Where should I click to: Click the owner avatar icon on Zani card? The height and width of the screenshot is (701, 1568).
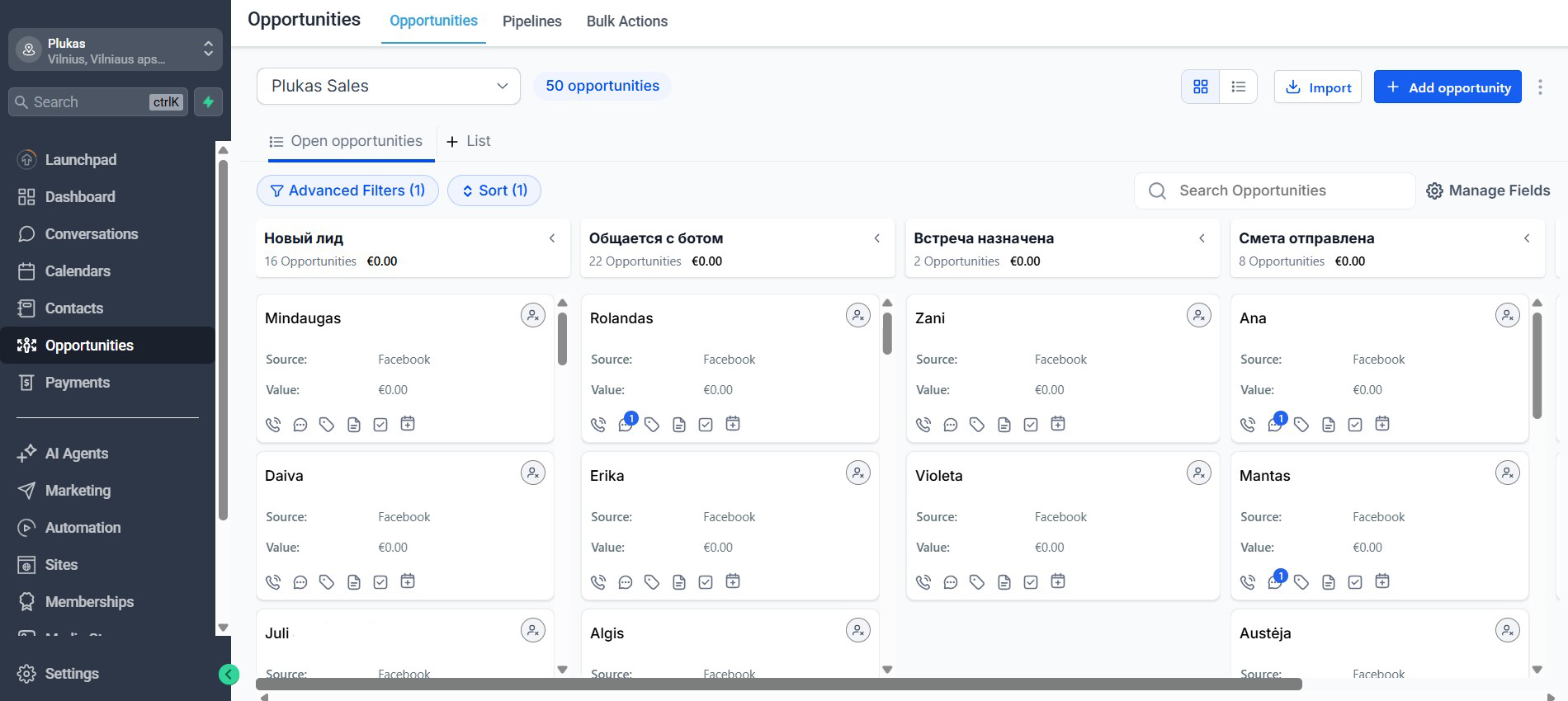click(x=1199, y=315)
